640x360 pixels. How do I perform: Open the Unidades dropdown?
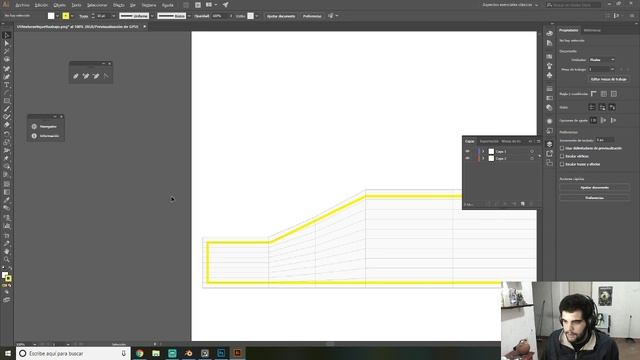click(x=602, y=60)
